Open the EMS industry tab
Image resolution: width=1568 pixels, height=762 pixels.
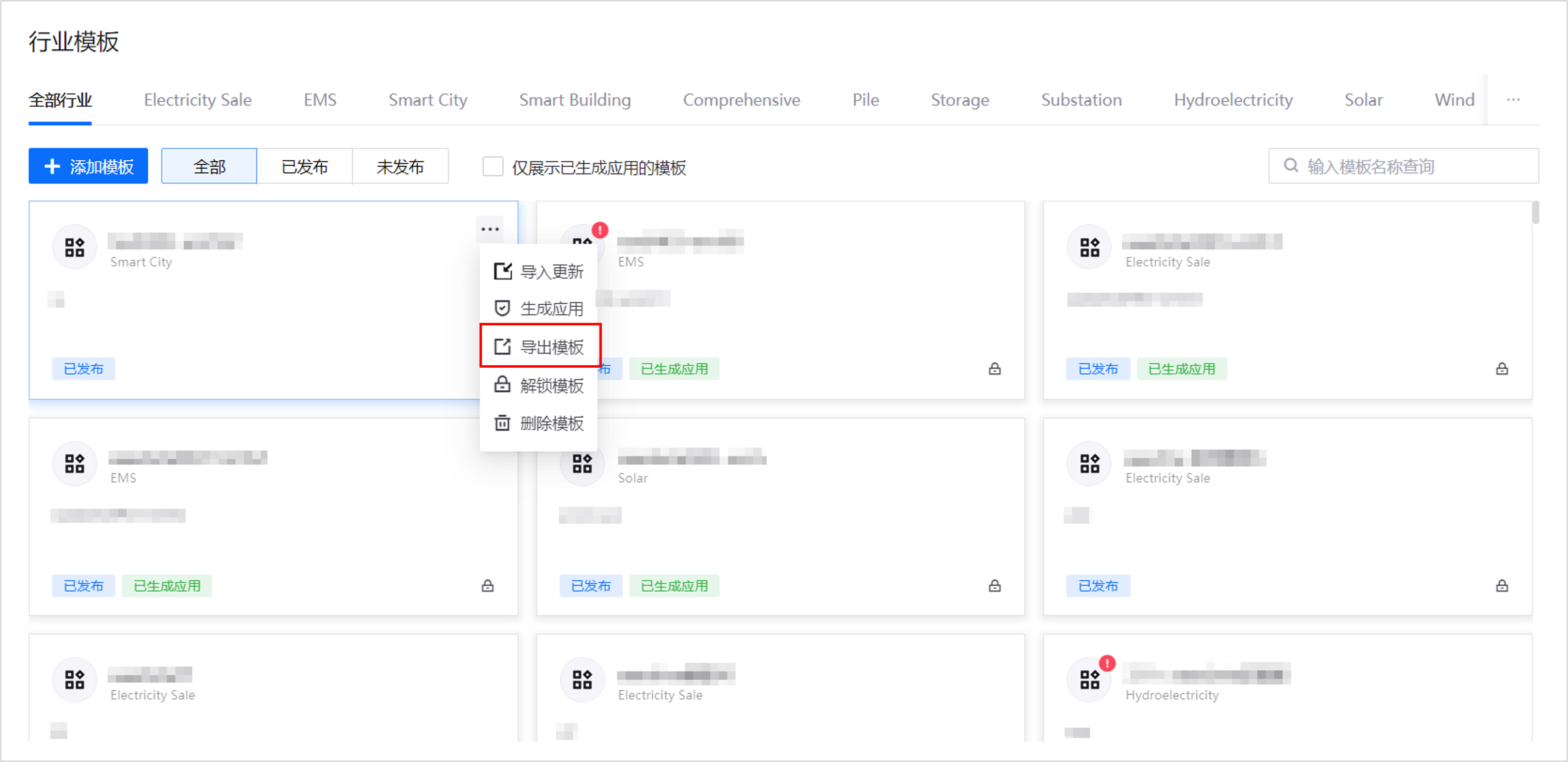pyautogui.click(x=319, y=100)
